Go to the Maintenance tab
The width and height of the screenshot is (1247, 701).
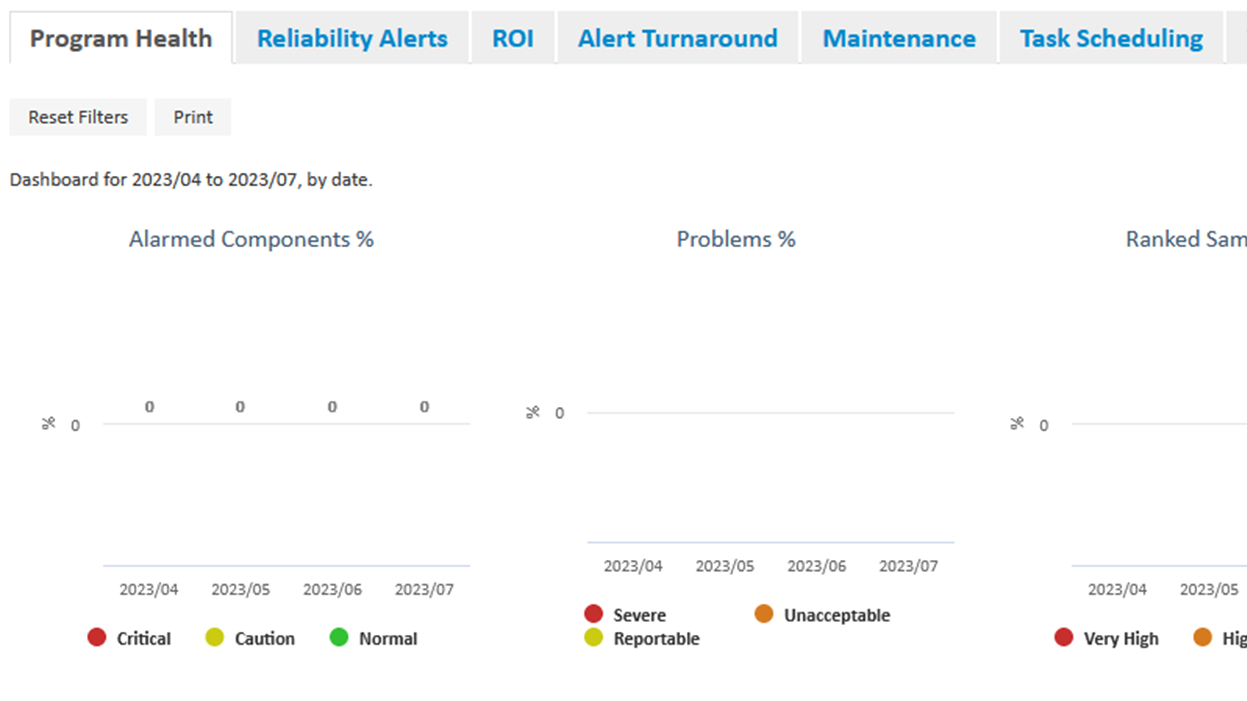pos(898,39)
